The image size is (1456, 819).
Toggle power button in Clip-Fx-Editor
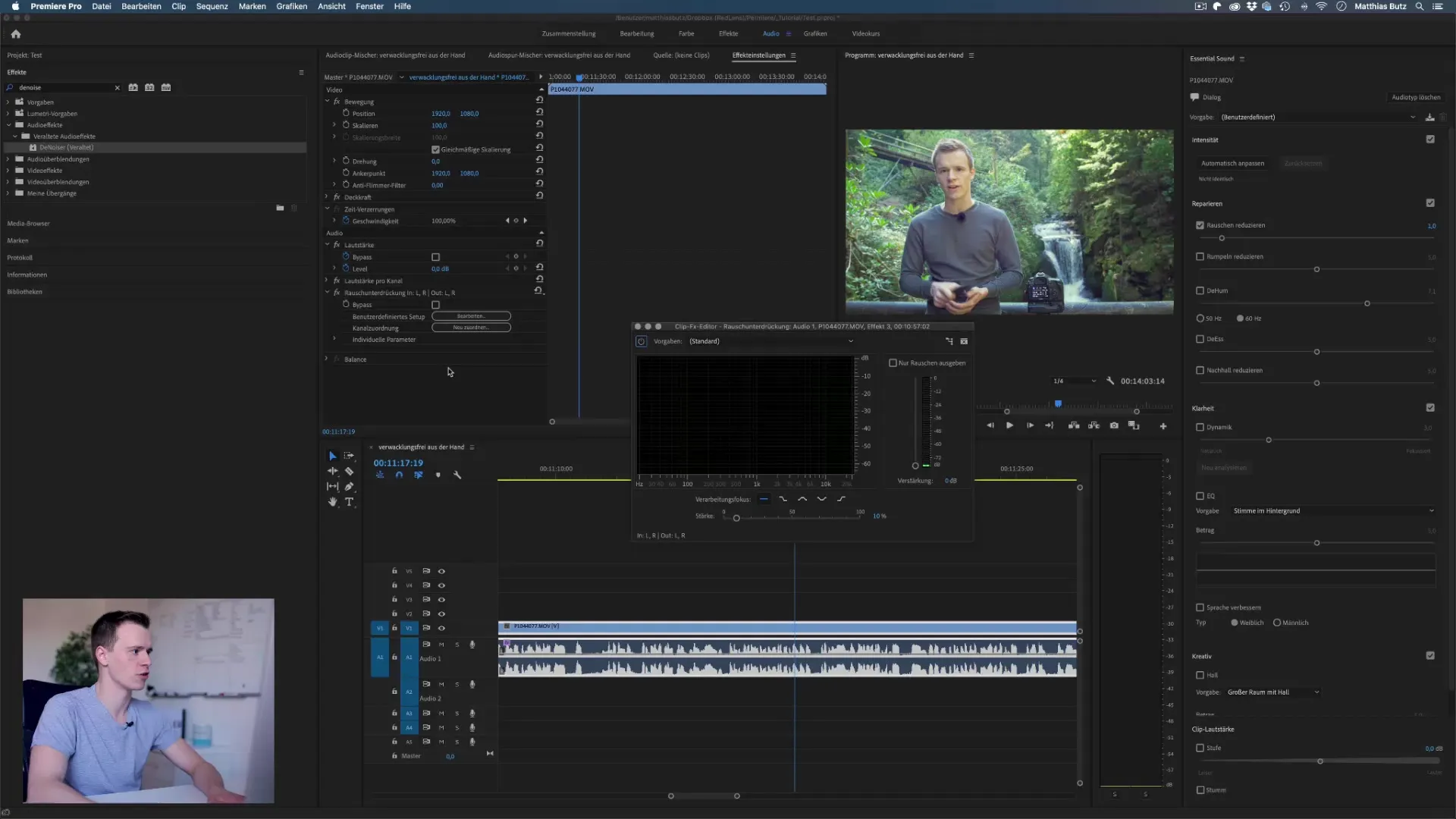coord(641,341)
